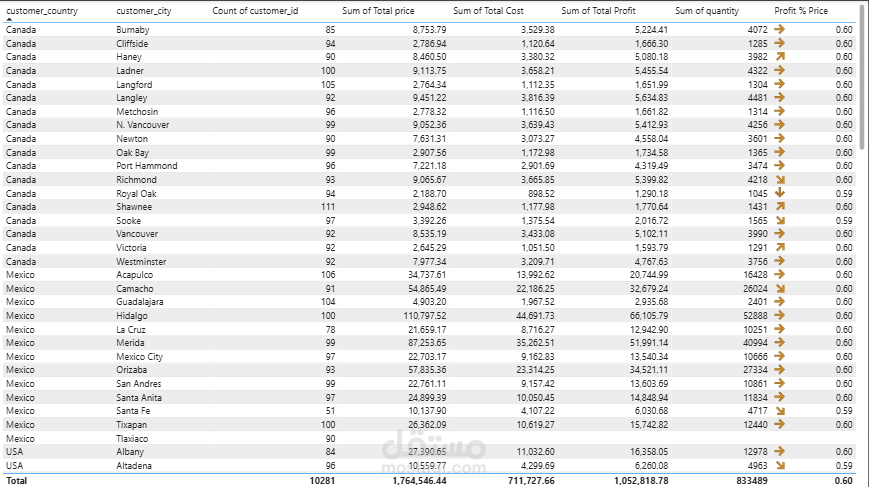869x487 pixels.
Task: Sort by Sum of Total Profit header
Action: click(x=599, y=11)
